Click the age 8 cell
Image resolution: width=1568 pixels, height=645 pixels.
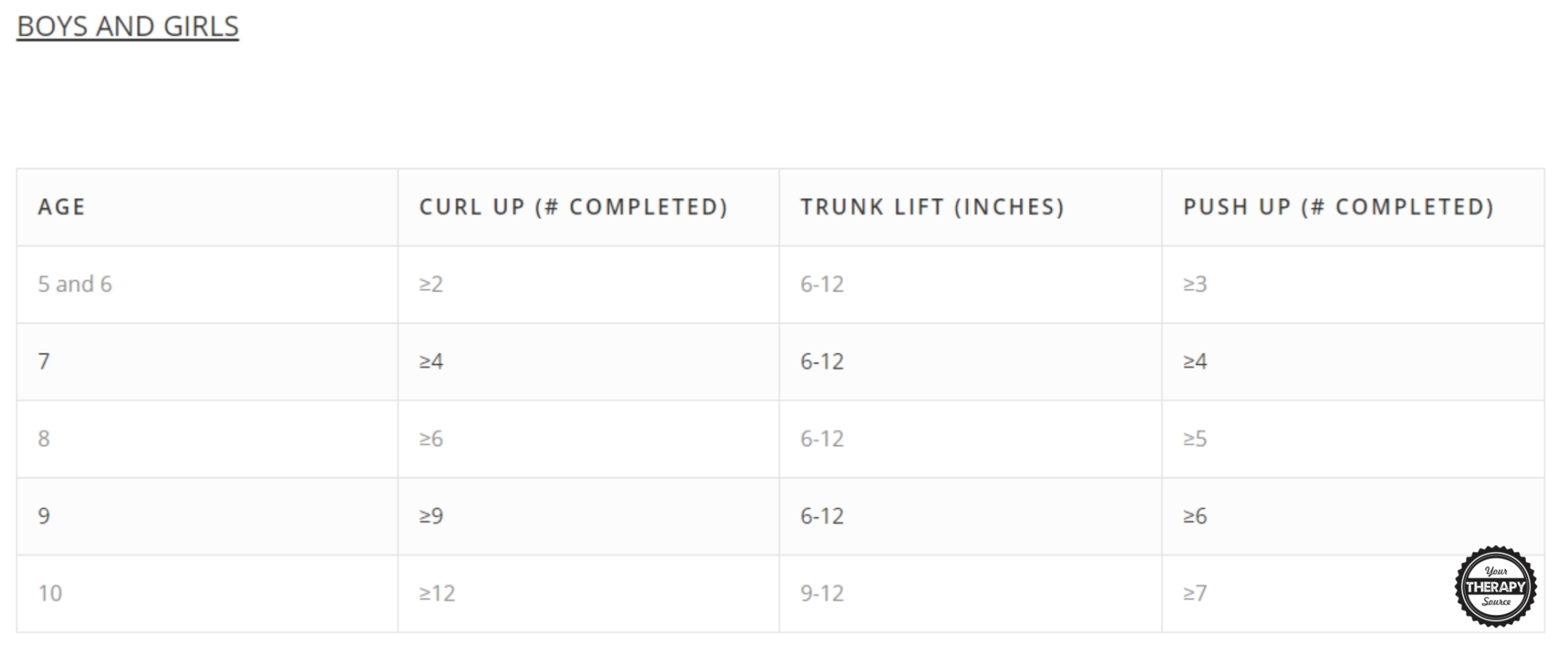click(44, 439)
